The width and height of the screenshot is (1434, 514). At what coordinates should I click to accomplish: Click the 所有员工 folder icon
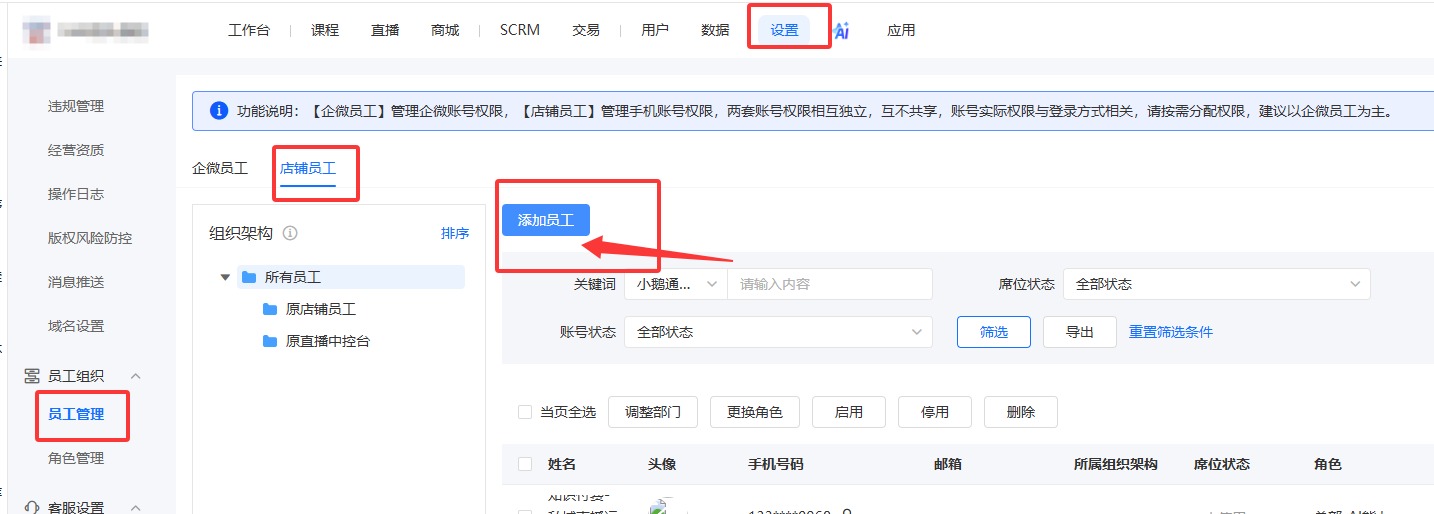pos(248,277)
